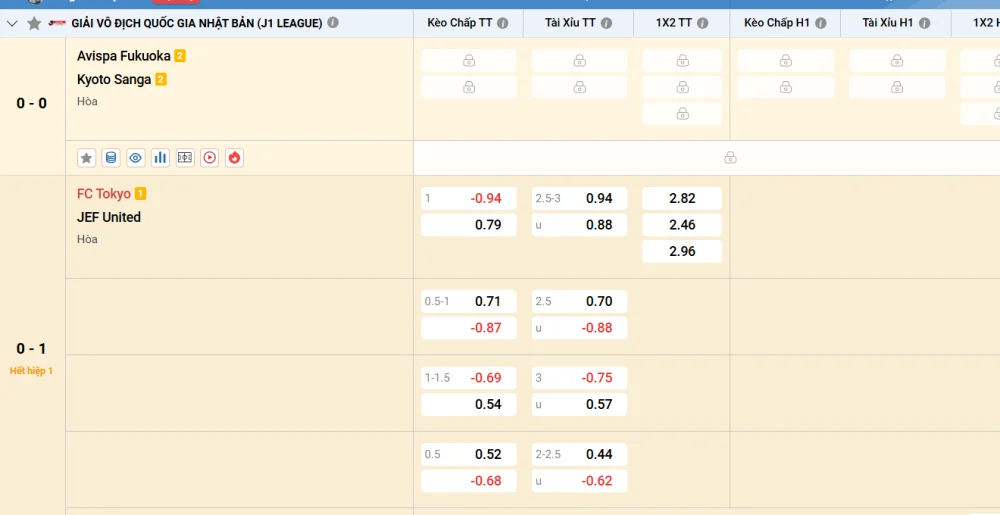Click the 0 - 0 score cell

(32, 103)
